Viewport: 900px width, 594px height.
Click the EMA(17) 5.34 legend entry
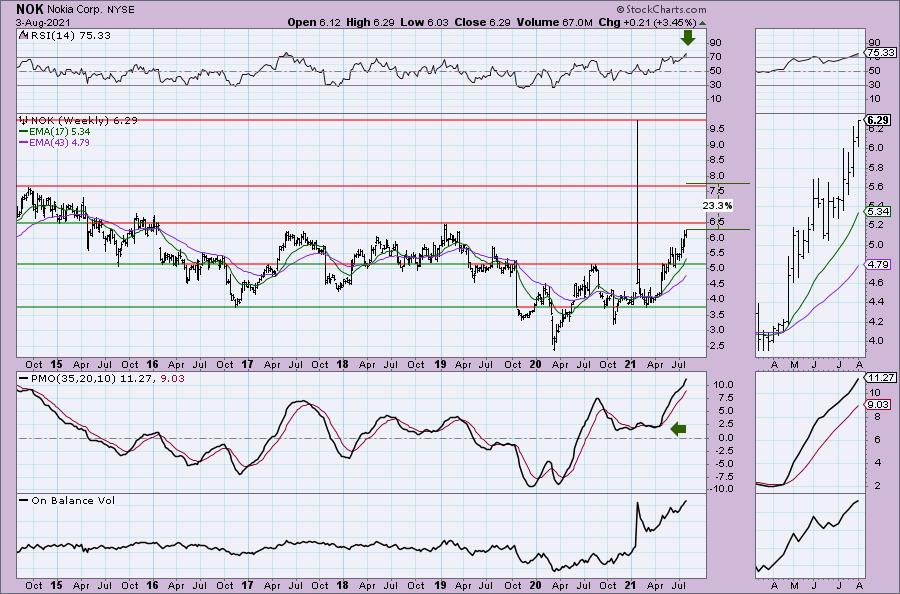click(55, 131)
